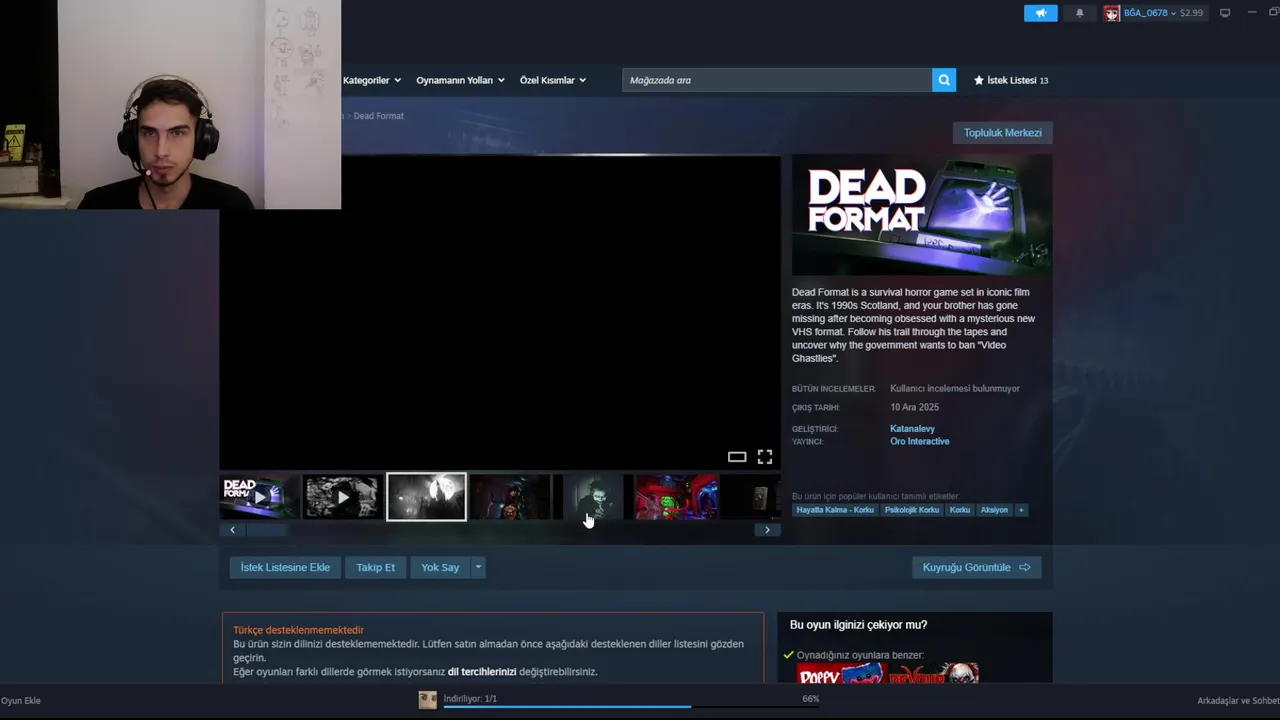The width and height of the screenshot is (1280, 720).
Task: Expand the Özel Kısımlar menu
Action: pyautogui.click(x=553, y=80)
